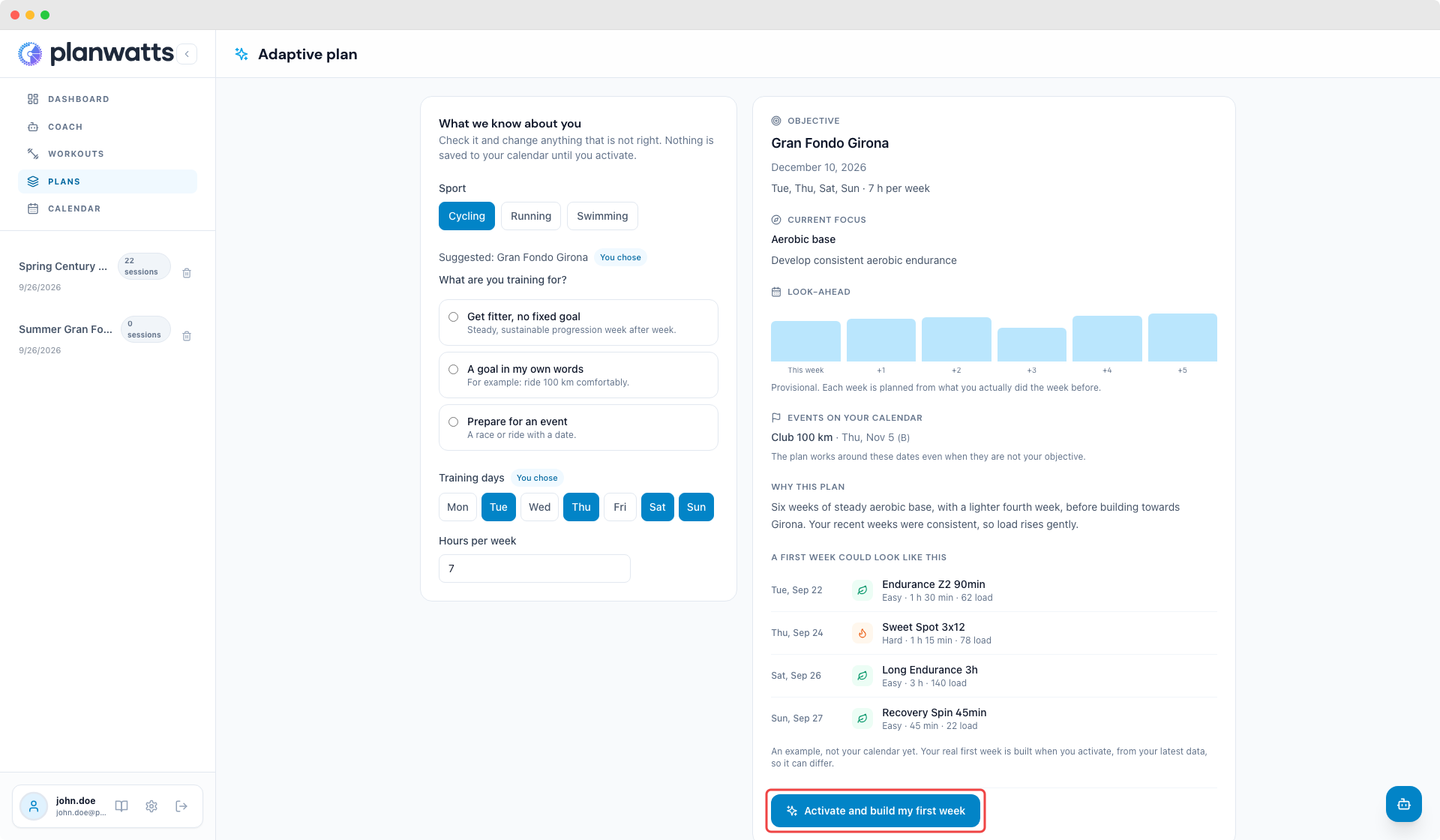The height and width of the screenshot is (840, 1440).
Task: Click the Recovery Spin 45min leaf icon
Action: (x=862, y=718)
